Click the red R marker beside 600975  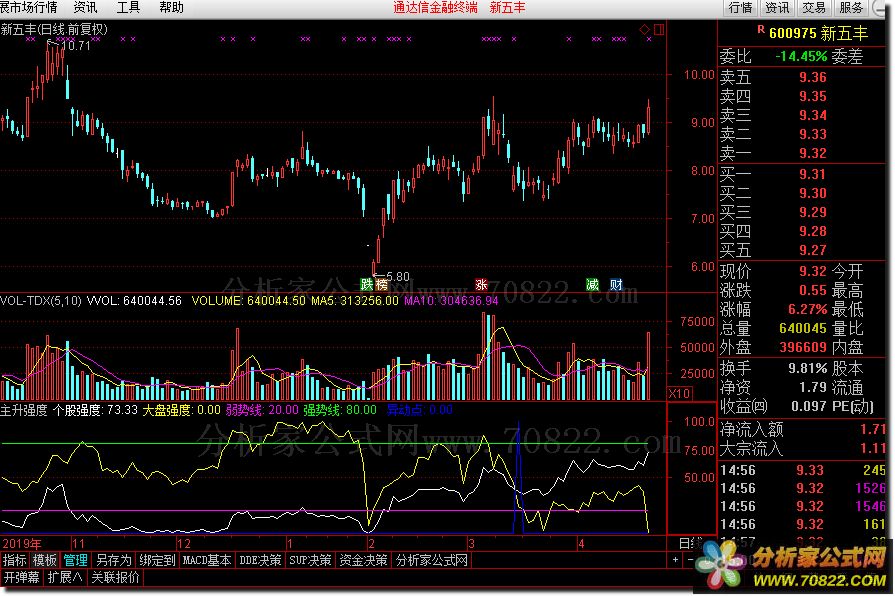pyautogui.click(x=761, y=29)
